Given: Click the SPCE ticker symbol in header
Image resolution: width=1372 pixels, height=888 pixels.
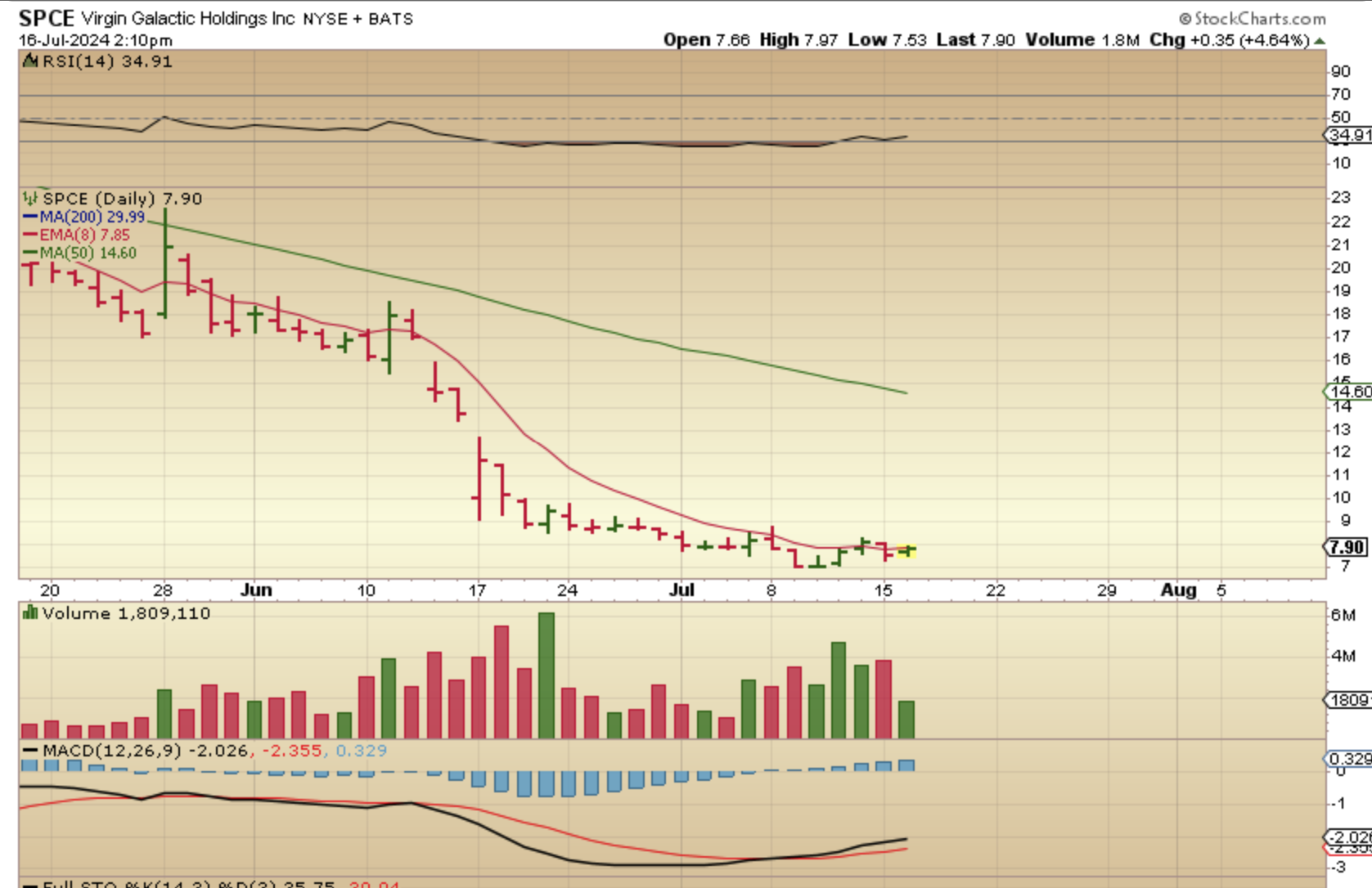Looking at the screenshot, I should click(x=47, y=18).
